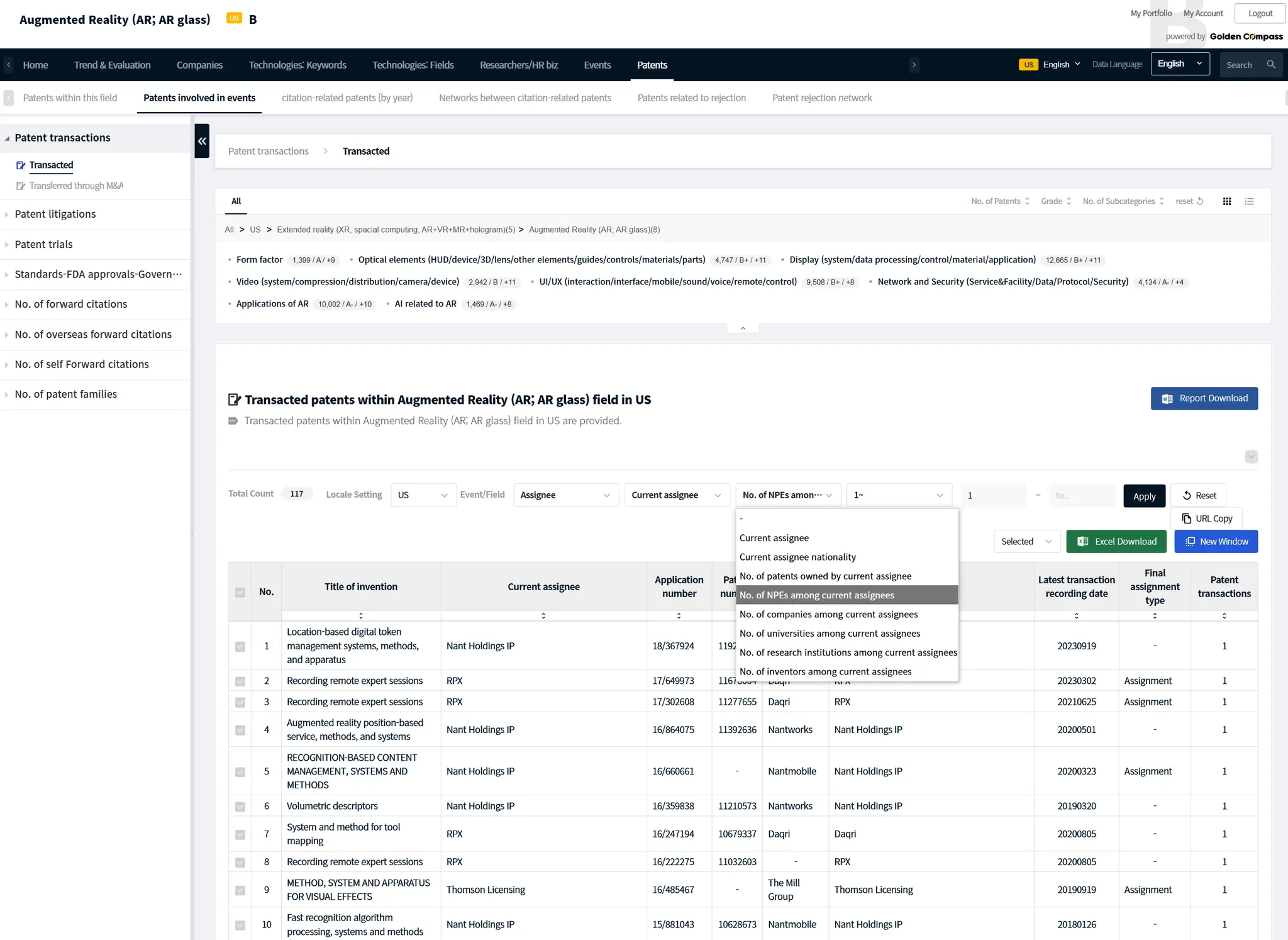Open the Assignee Event/Field dropdown
The image size is (1288, 940).
pos(565,495)
